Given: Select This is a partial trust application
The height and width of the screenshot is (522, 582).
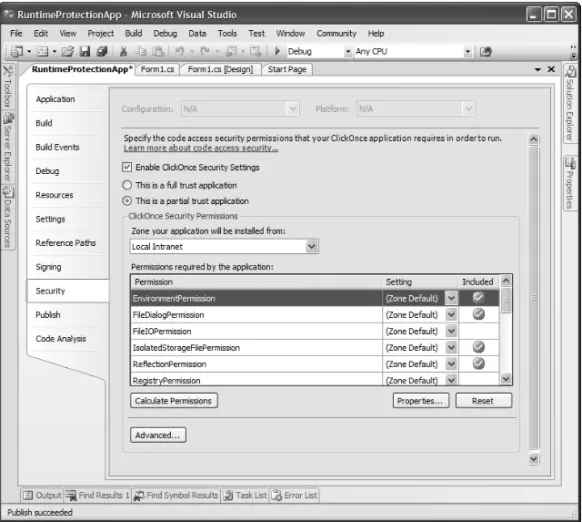Looking at the screenshot, I should point(127,201).
